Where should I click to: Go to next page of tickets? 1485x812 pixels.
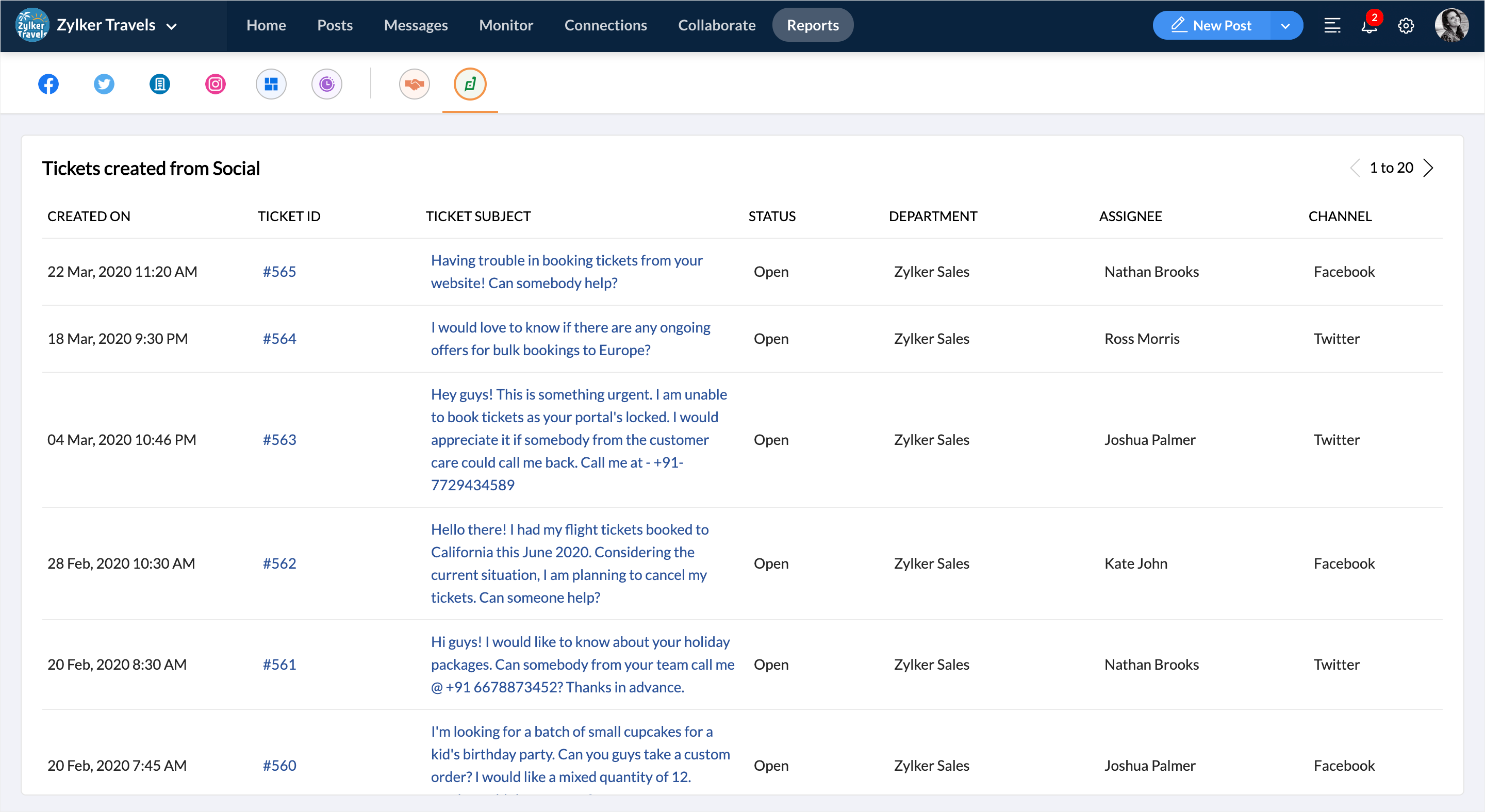(x=1428, y=168)
